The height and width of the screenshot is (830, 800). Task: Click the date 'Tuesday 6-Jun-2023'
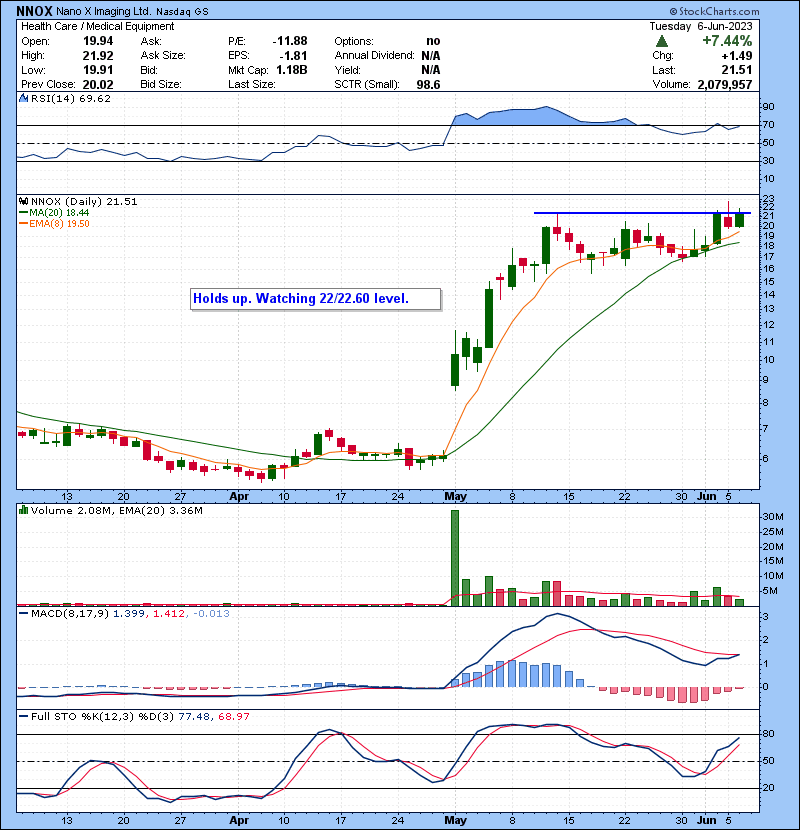pos(700,26)
